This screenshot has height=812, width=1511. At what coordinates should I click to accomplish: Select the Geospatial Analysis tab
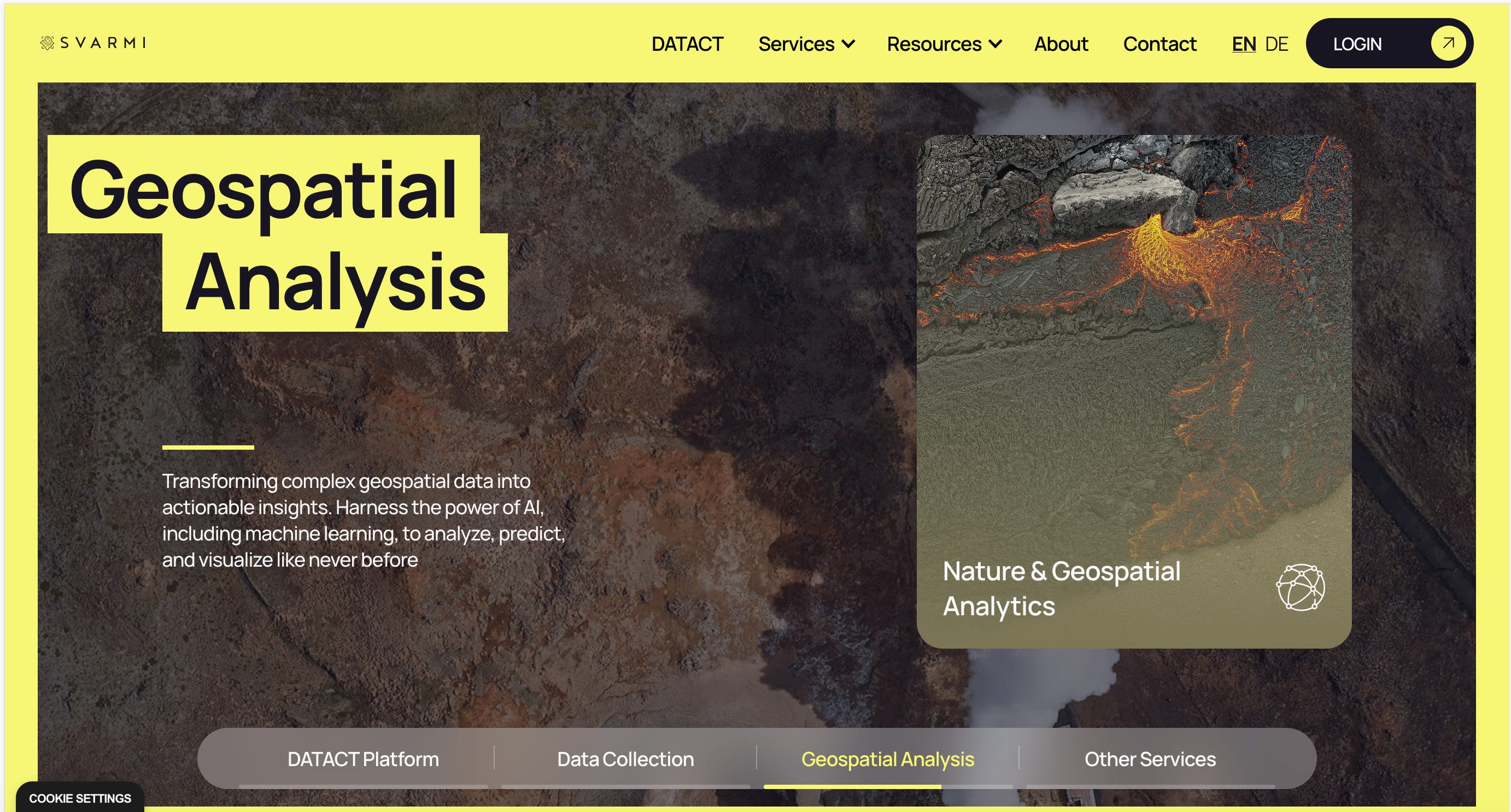tap(887, 758)
